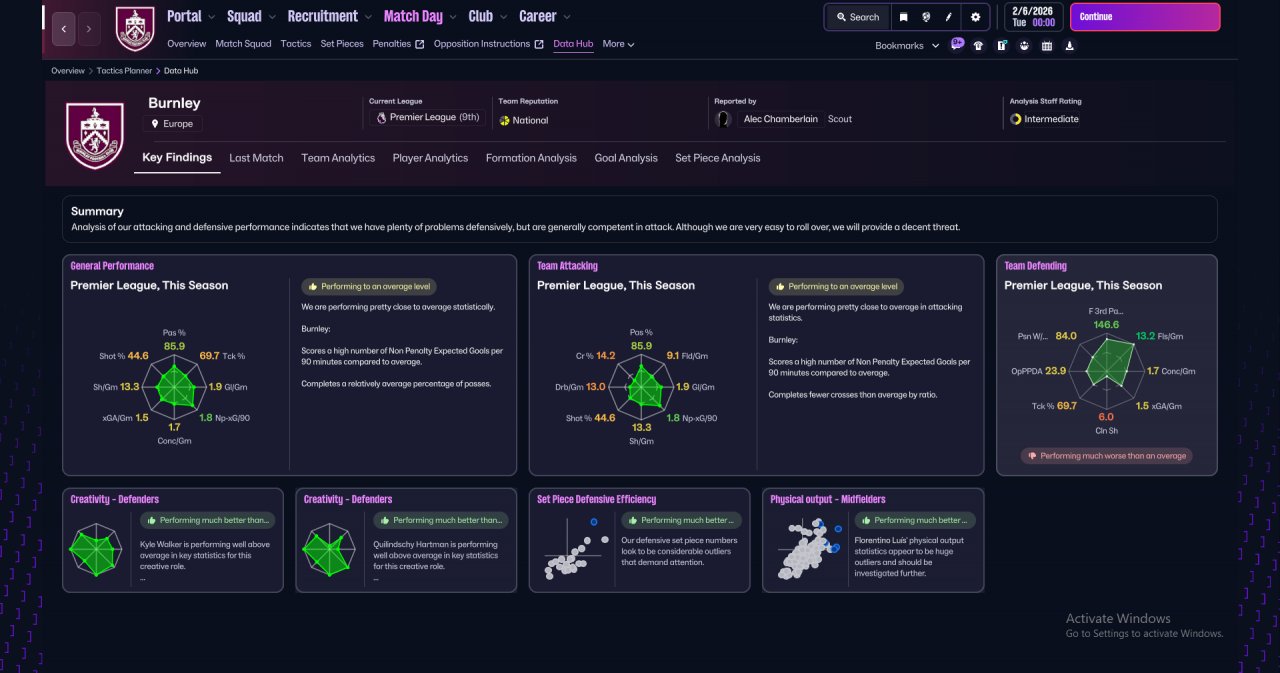Switch to Formation Analysis tab
The width and height of the screenshot is (1280, 673).
click(x=531, y=158)
